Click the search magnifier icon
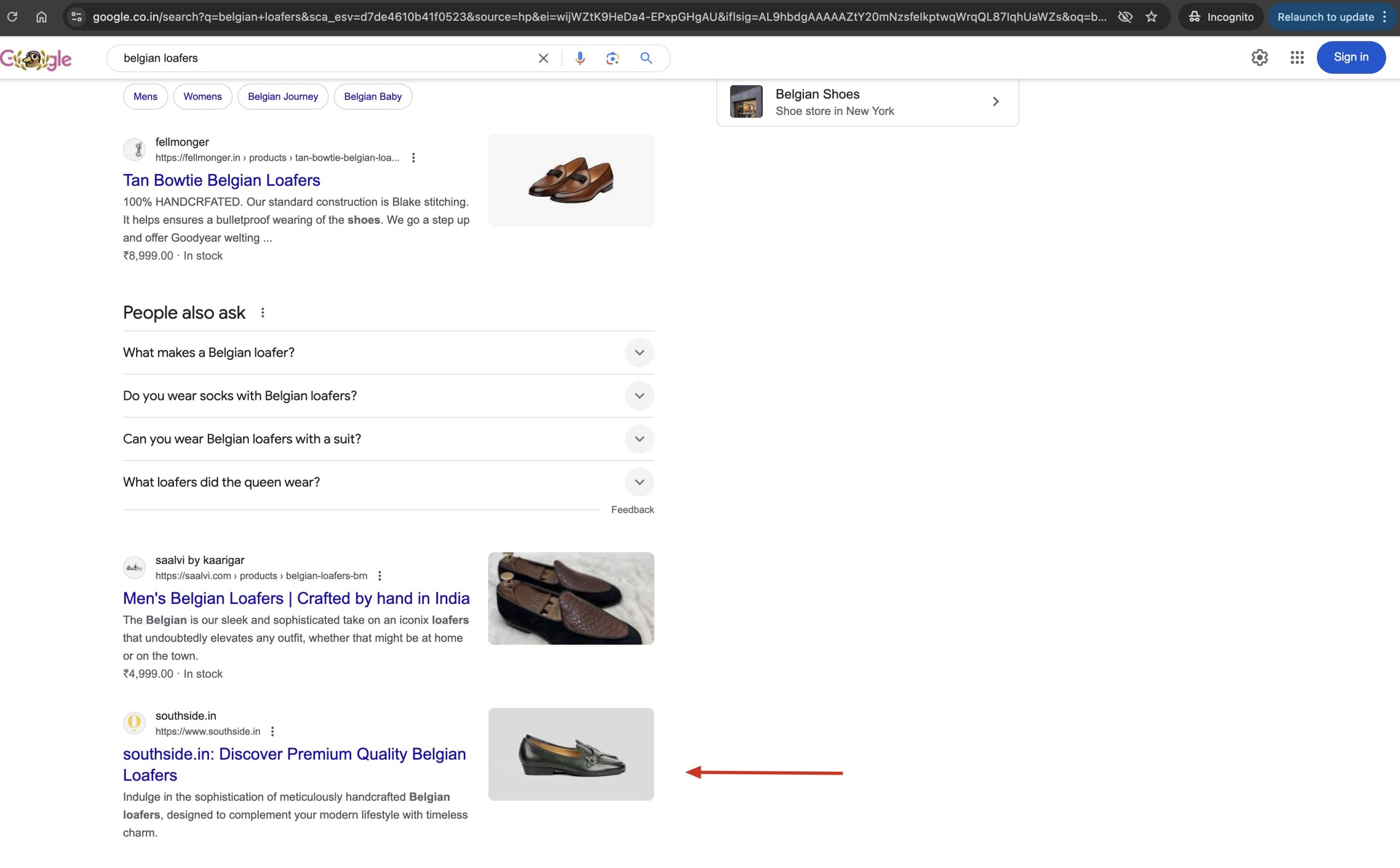This screenshot has height=868, width=1400. tap(645, 57)
